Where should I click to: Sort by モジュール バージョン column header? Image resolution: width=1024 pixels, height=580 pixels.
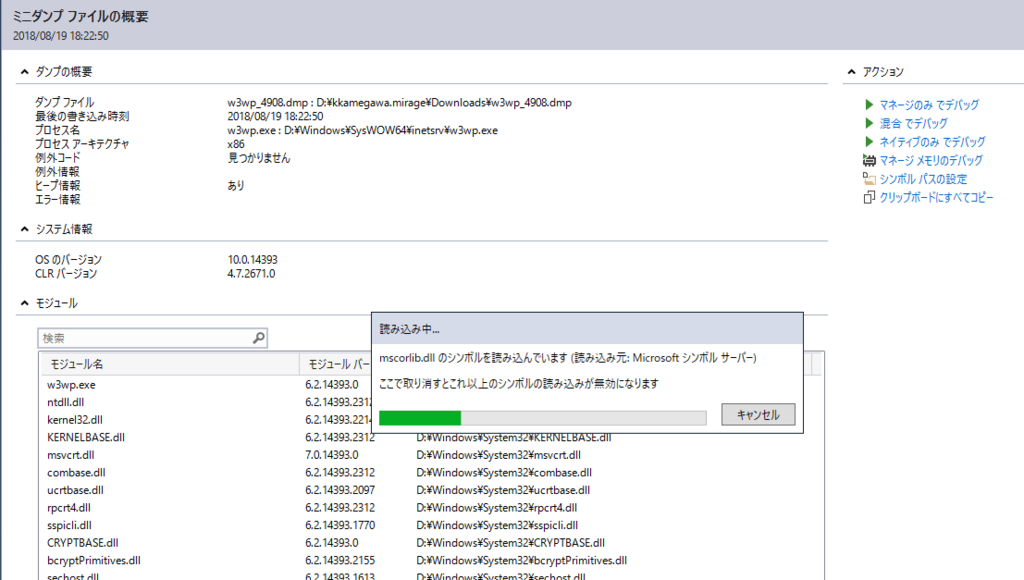[x=336, y=364]
